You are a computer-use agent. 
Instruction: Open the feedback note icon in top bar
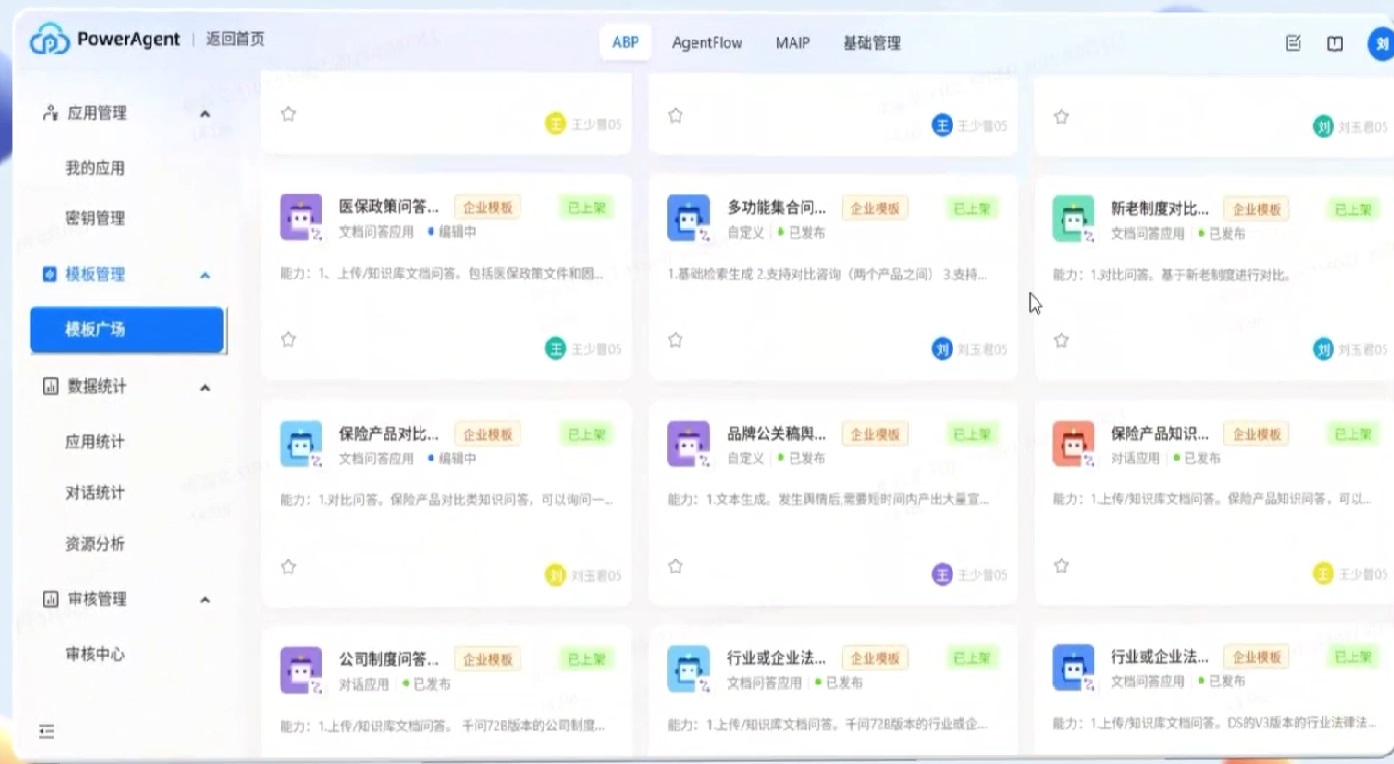tap(1292, 43)
